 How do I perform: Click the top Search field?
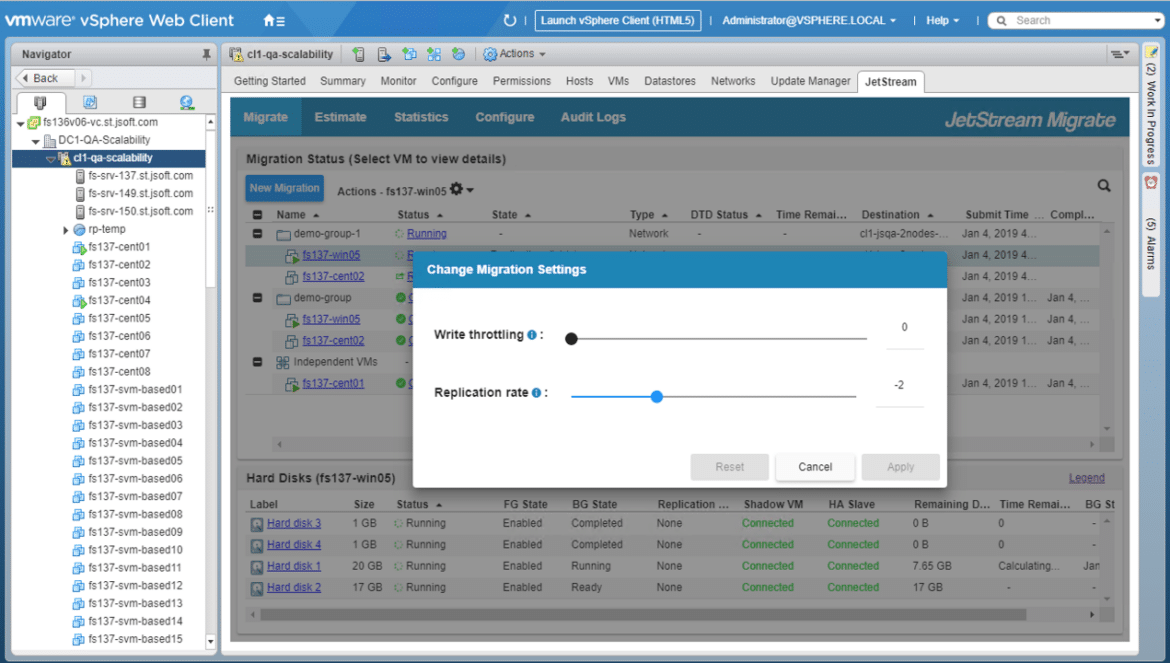[1077, 20]
